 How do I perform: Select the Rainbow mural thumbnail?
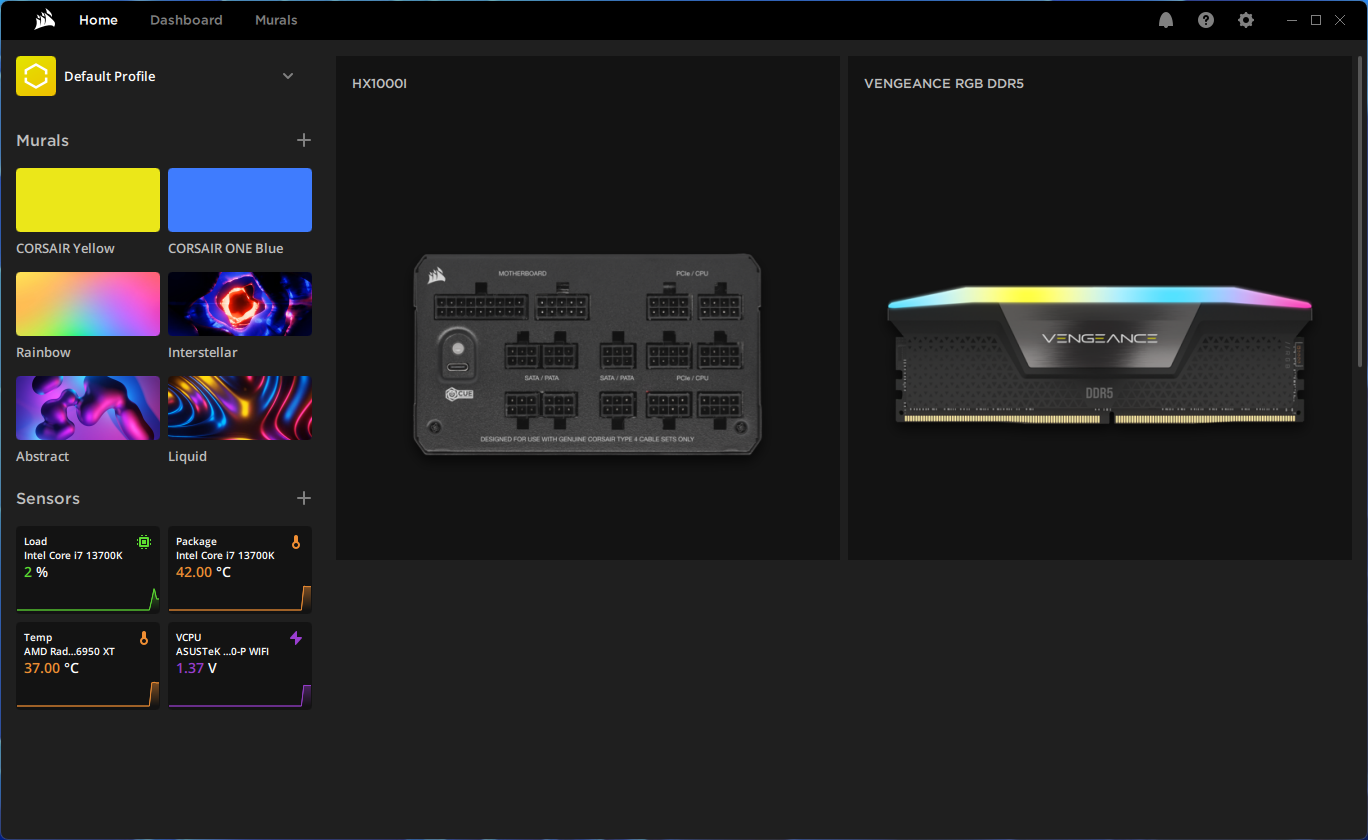(x=88, y=304)
